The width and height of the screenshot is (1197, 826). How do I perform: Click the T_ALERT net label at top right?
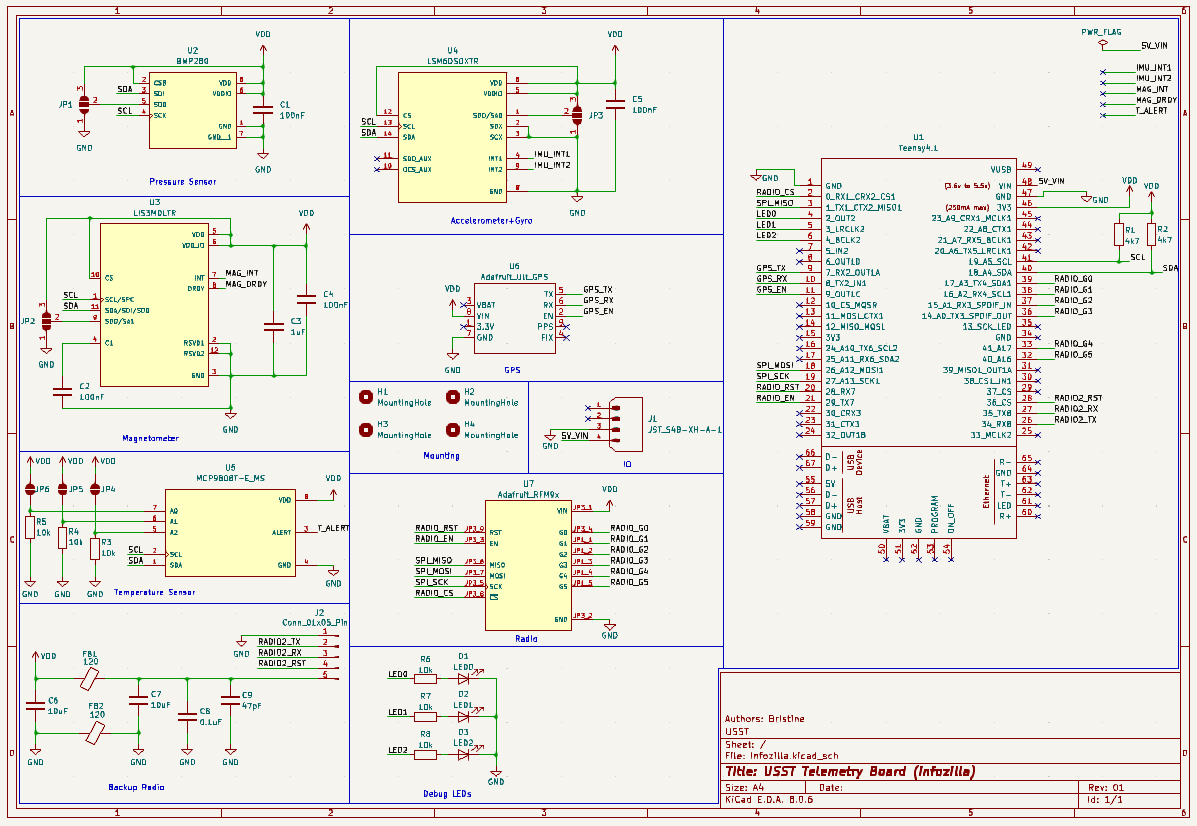tap(1151, 111)
